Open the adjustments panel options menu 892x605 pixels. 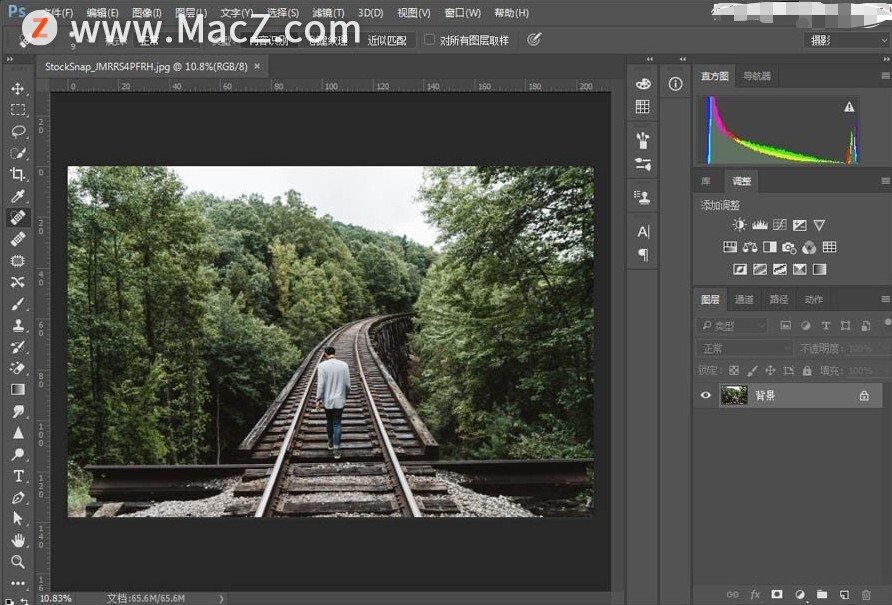coord(885,181)
